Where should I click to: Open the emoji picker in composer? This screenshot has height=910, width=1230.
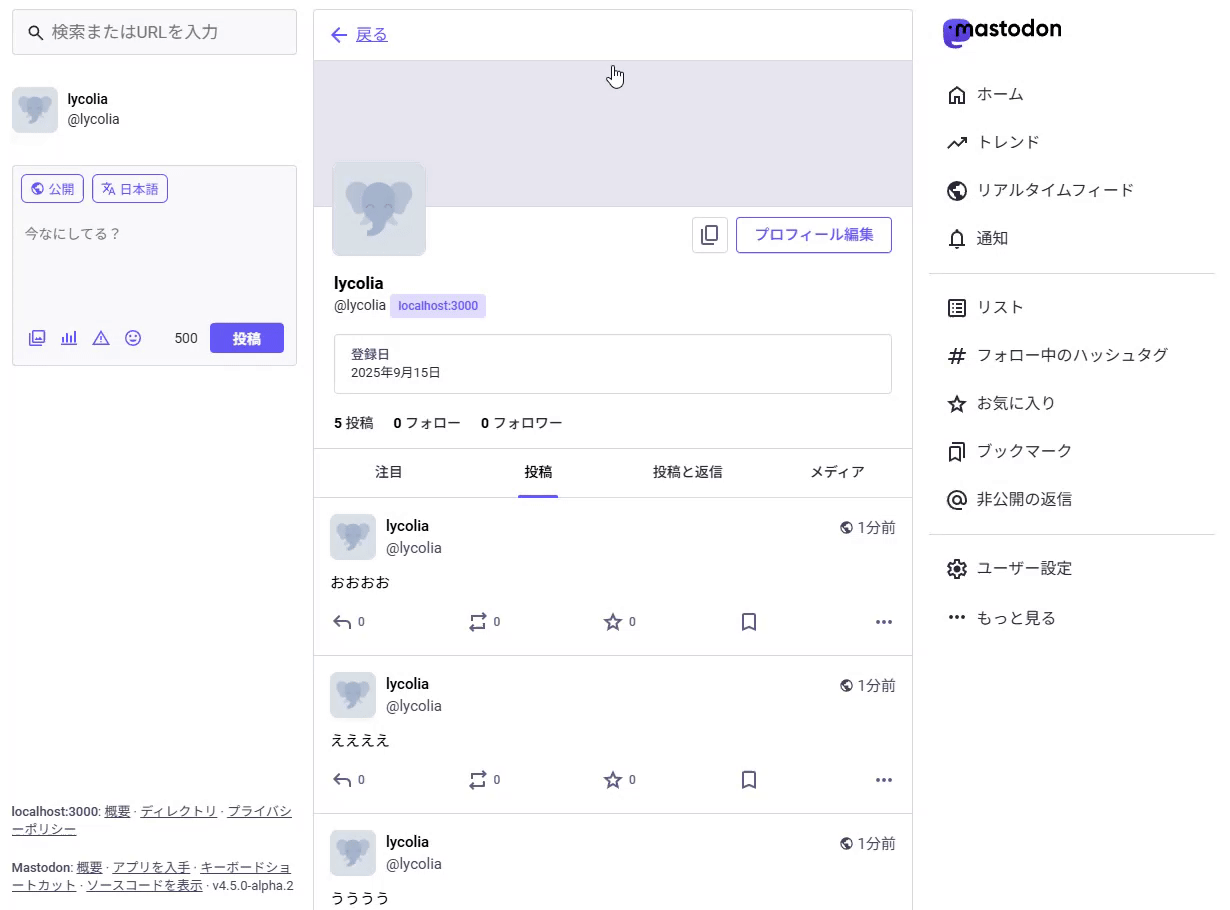(133, 338)
